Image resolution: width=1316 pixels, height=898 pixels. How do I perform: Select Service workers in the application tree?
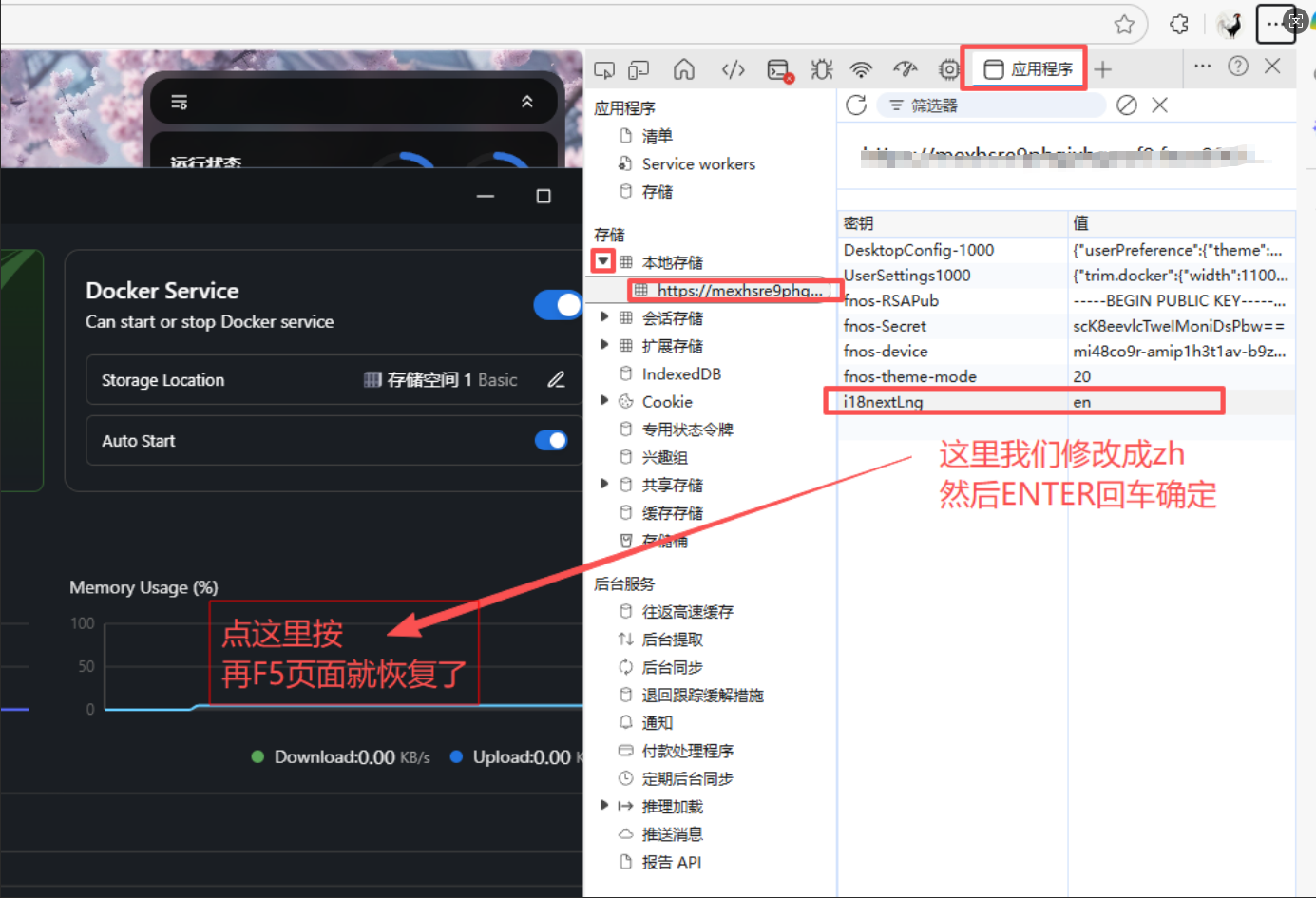pos(698,163)
